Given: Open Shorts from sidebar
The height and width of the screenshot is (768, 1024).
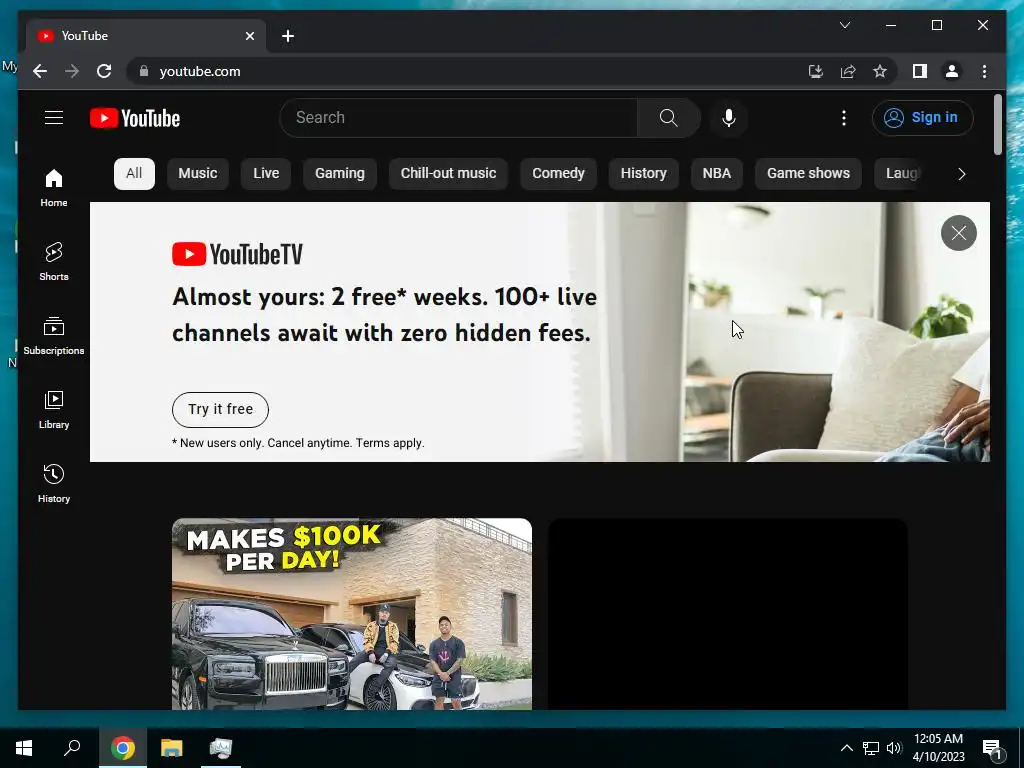Looking at the screenshot, I should [54, 261].
